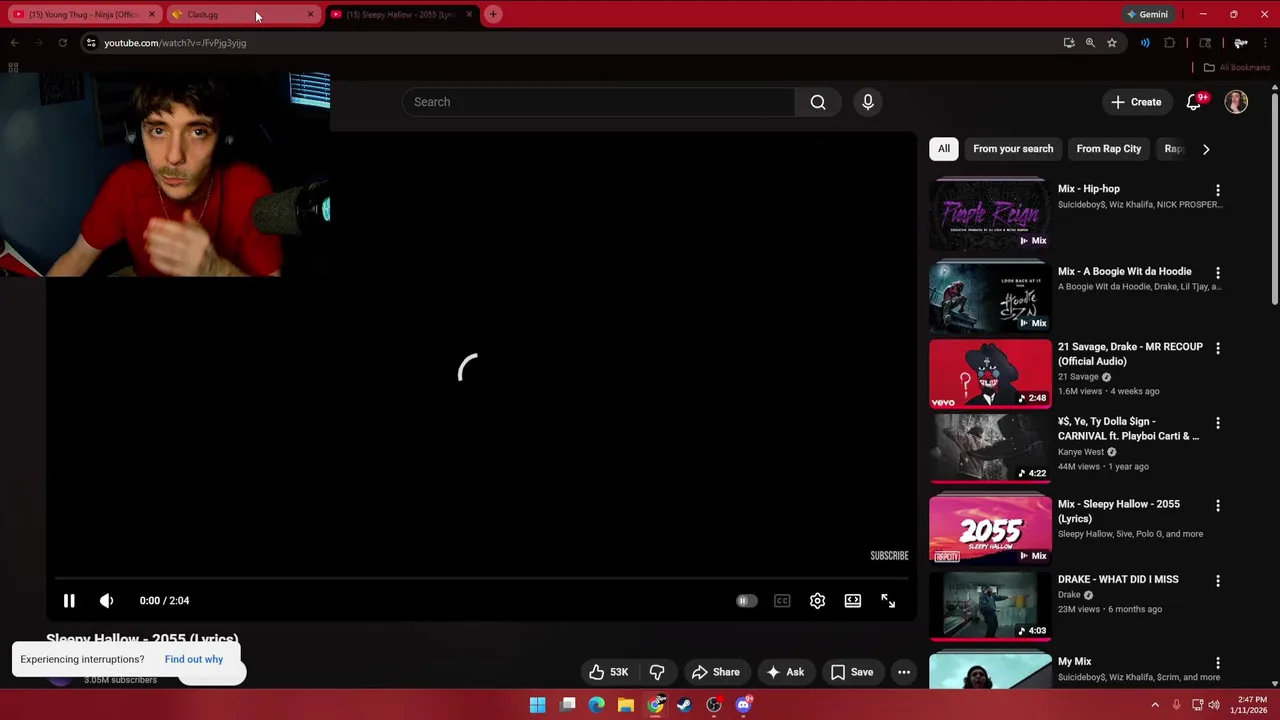Show hidden system tray icons

1155,705
